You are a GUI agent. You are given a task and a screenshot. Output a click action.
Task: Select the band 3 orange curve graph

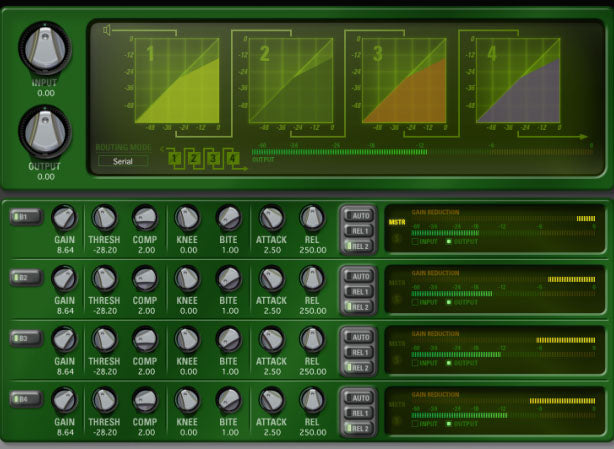(x=405, y=79)
